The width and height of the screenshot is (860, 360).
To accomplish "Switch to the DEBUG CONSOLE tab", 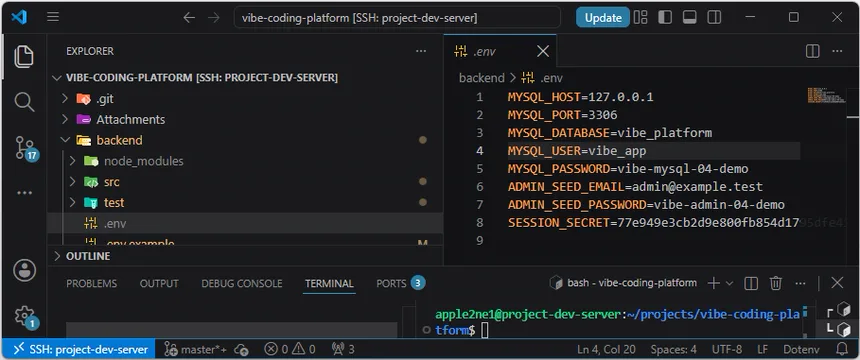I will pyautogui.click(x=242, y=283).
